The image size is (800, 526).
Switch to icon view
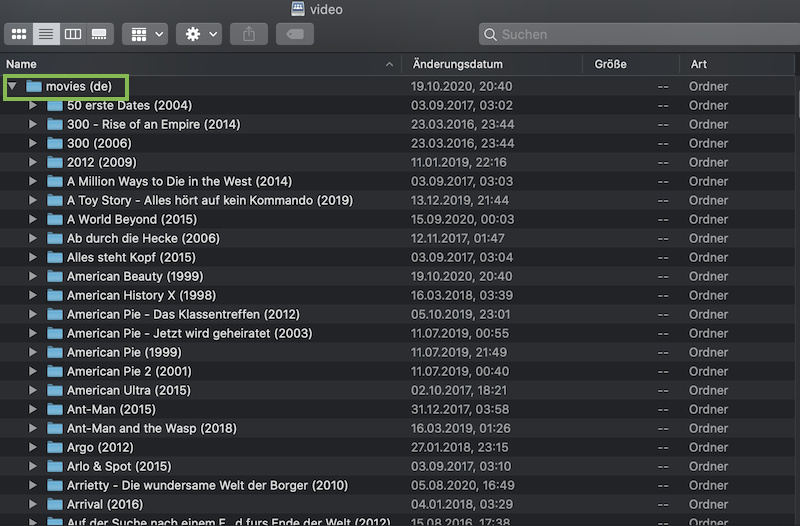coord(19,34)
